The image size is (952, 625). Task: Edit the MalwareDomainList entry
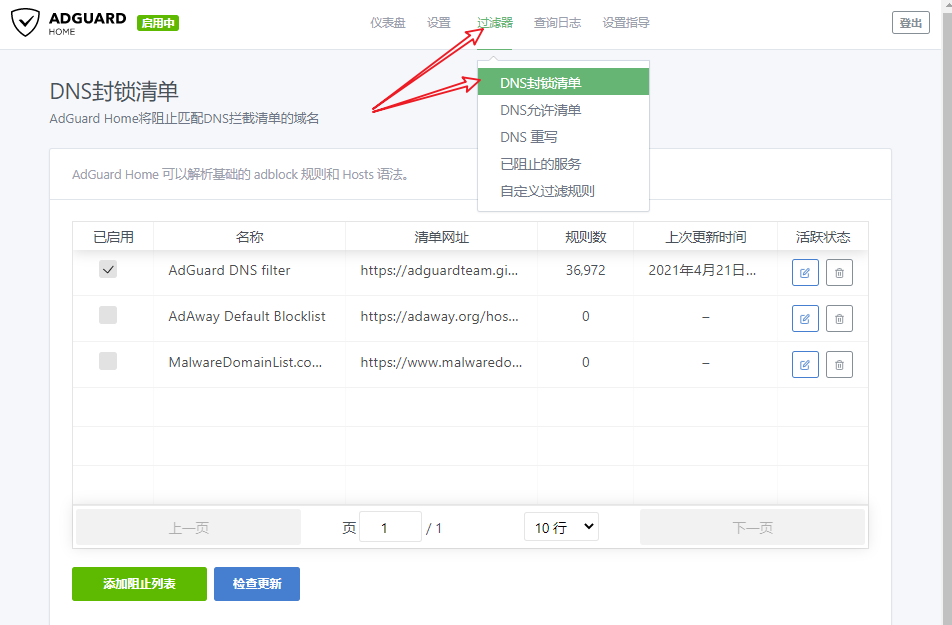click(x=805, y=364)
